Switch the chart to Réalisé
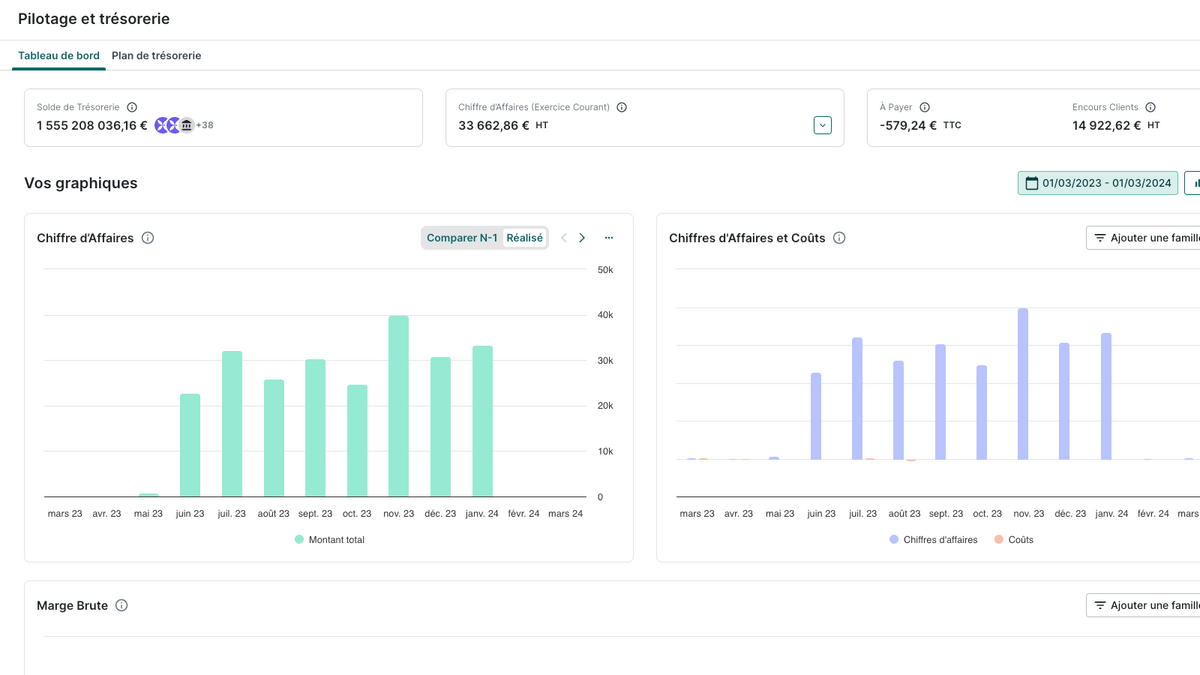Screen dimensions: 1200x675 [x=525, y=238]
